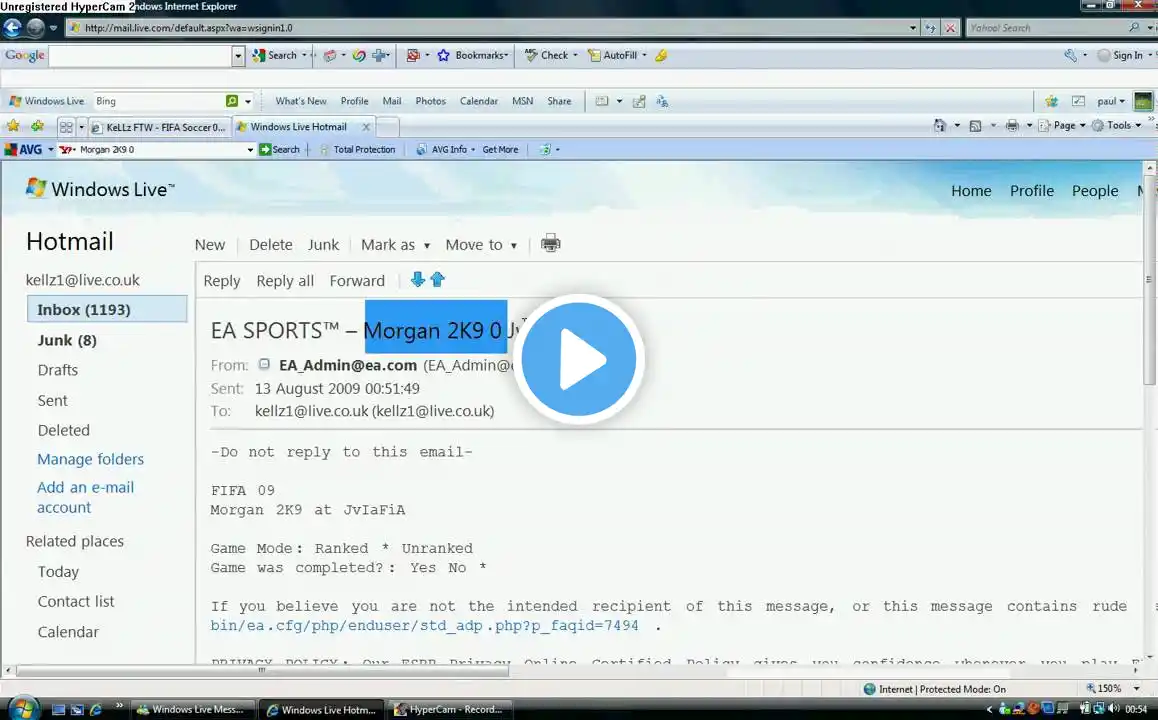Open Home in the Windows Live header

[971, 191]
